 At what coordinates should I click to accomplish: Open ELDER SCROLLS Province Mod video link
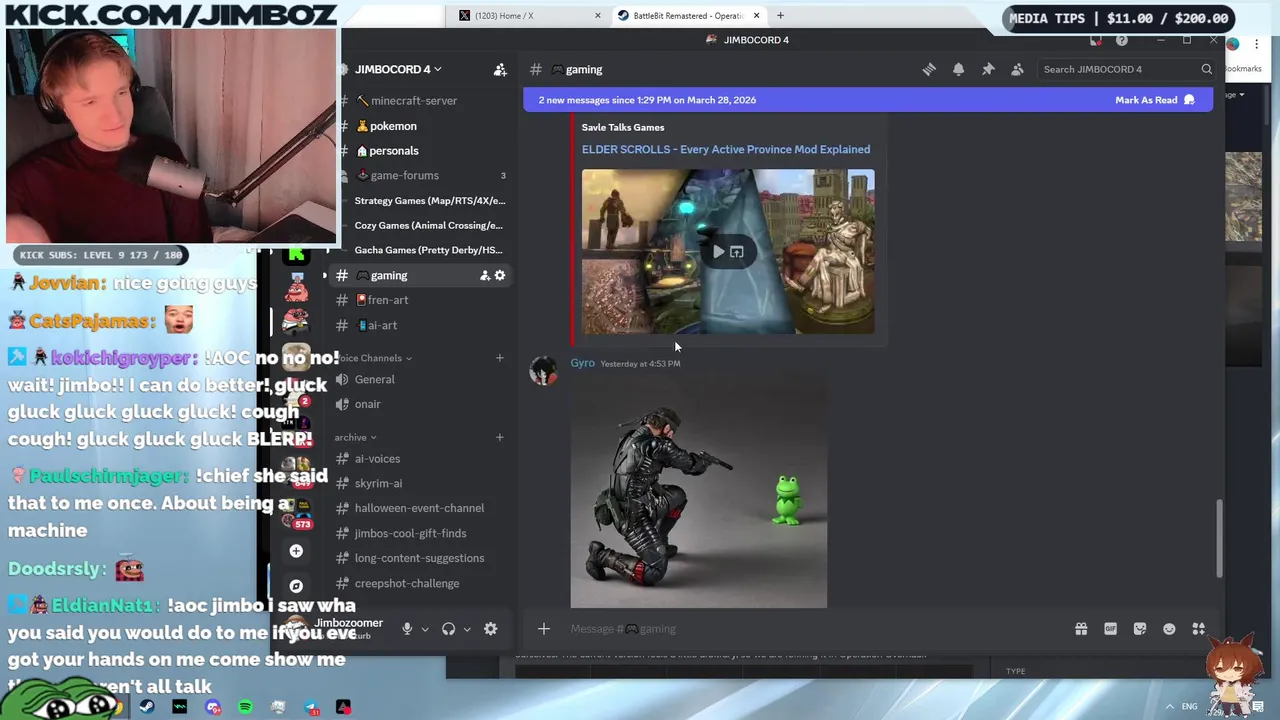tap(726, 149)
